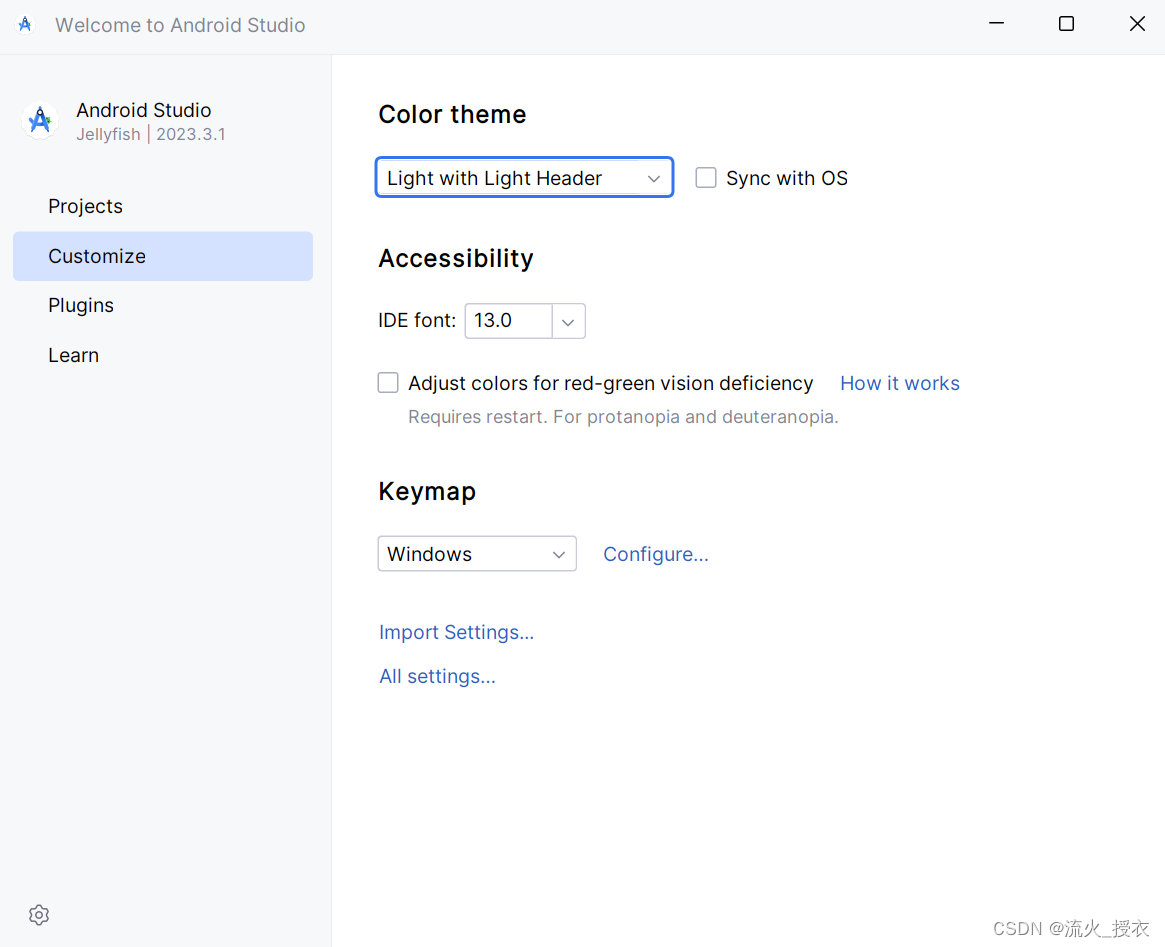
Task: Open the Keymap Windows dropdown
Action: (477, 553)
